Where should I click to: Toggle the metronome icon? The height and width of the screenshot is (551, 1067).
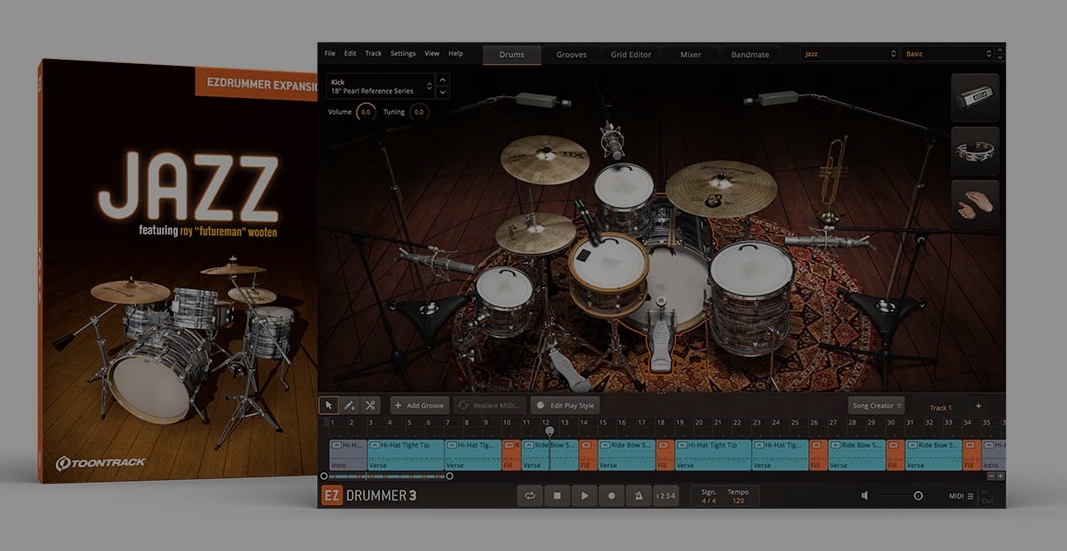pos(638,496)
